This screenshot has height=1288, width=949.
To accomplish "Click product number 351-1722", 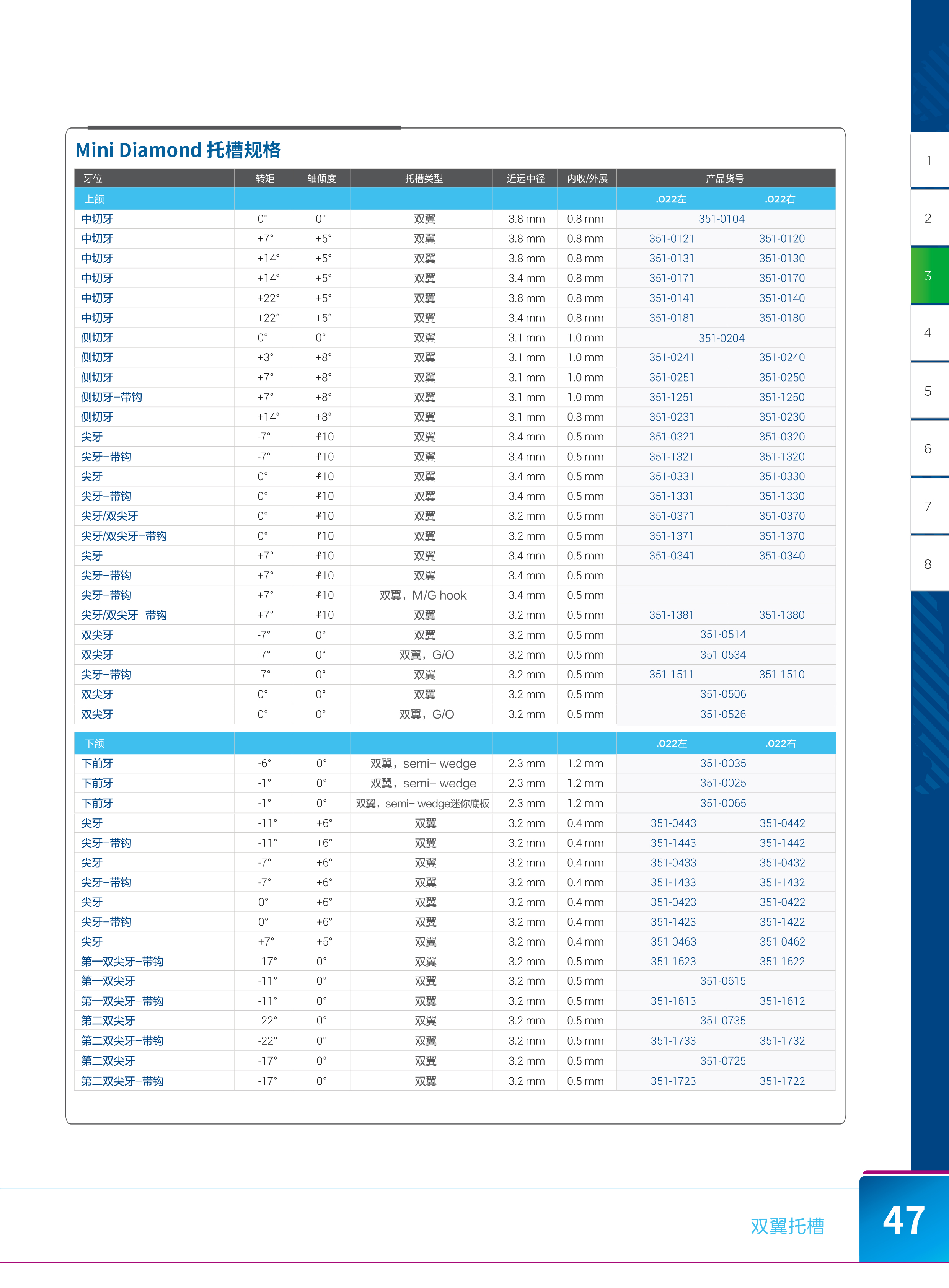I will click(x=782, y=1081).
